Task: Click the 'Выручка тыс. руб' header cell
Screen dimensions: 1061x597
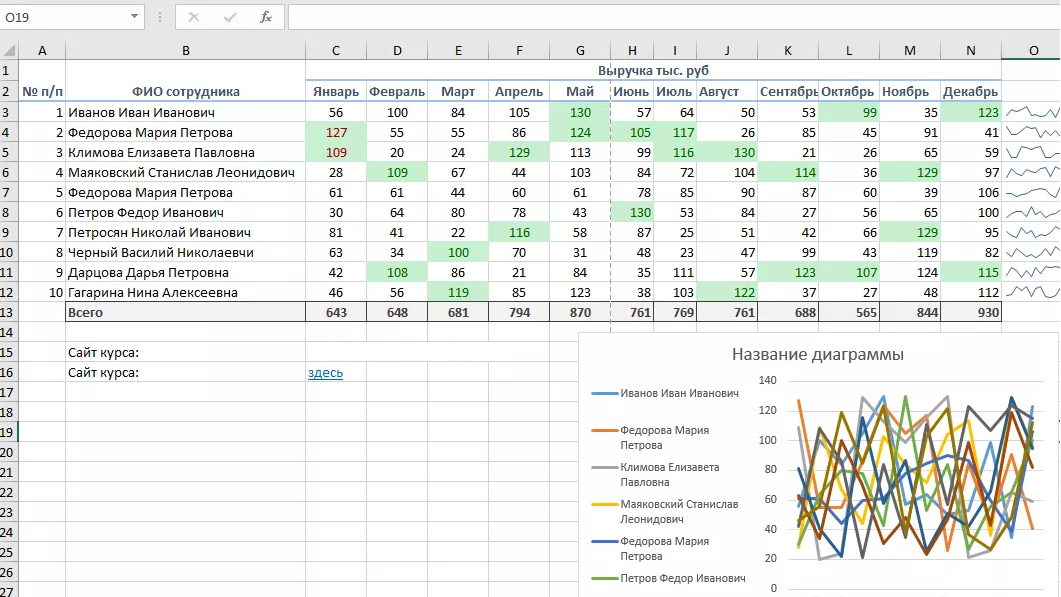Action: pyautogui.click(x=653, y=70)
